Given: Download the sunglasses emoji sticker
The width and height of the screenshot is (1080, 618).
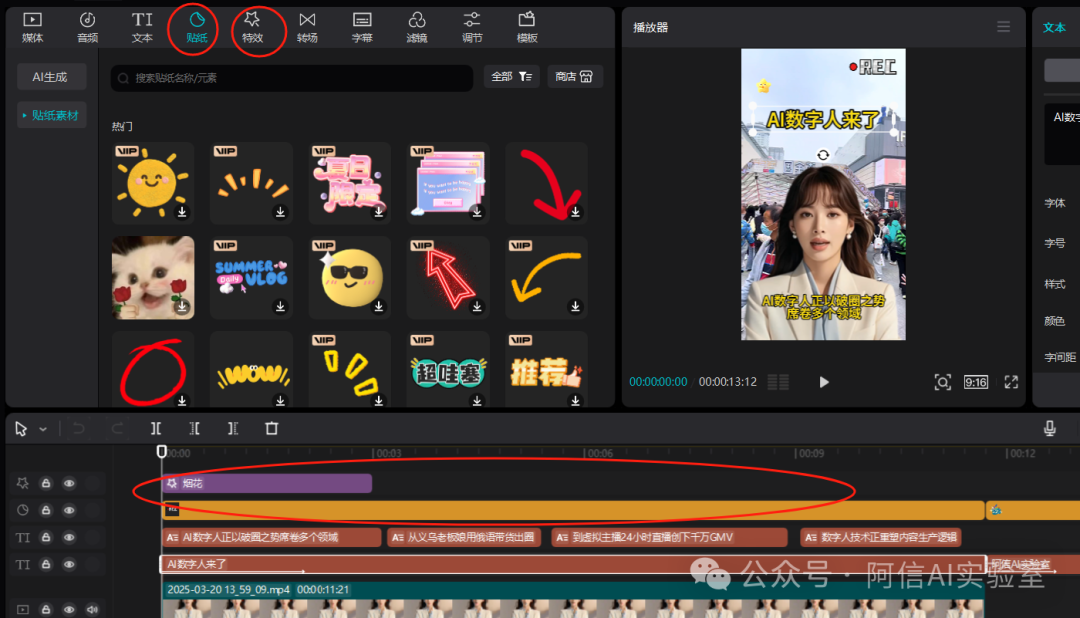Looking at the screenshot, I should tap(379, 306).
